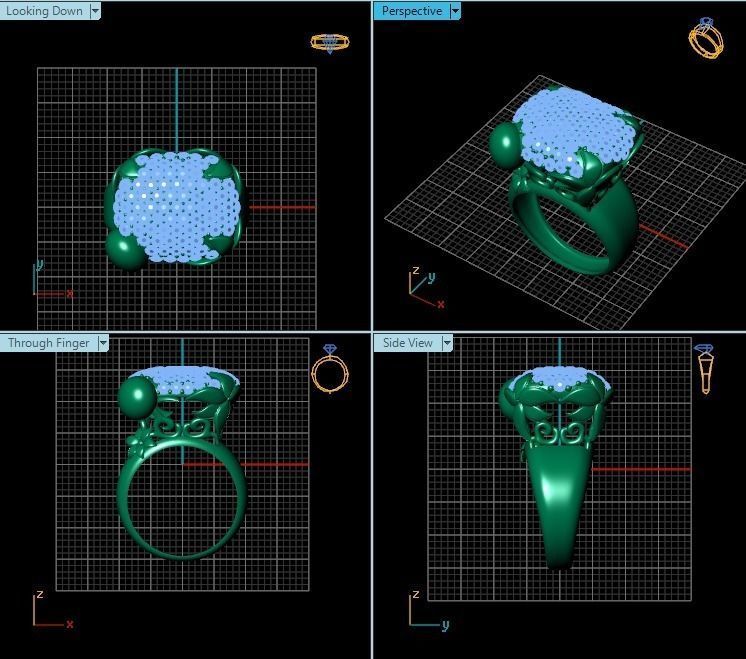Activate the Perspective viewport label

tap(412, 11)
